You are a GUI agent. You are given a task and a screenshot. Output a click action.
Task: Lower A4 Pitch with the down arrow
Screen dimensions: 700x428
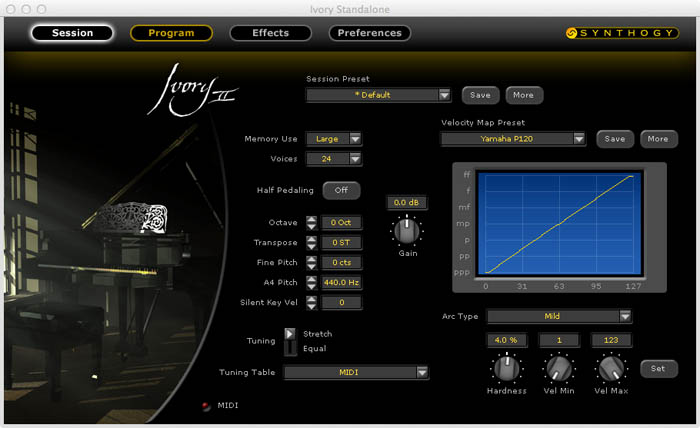coord(312,286)
